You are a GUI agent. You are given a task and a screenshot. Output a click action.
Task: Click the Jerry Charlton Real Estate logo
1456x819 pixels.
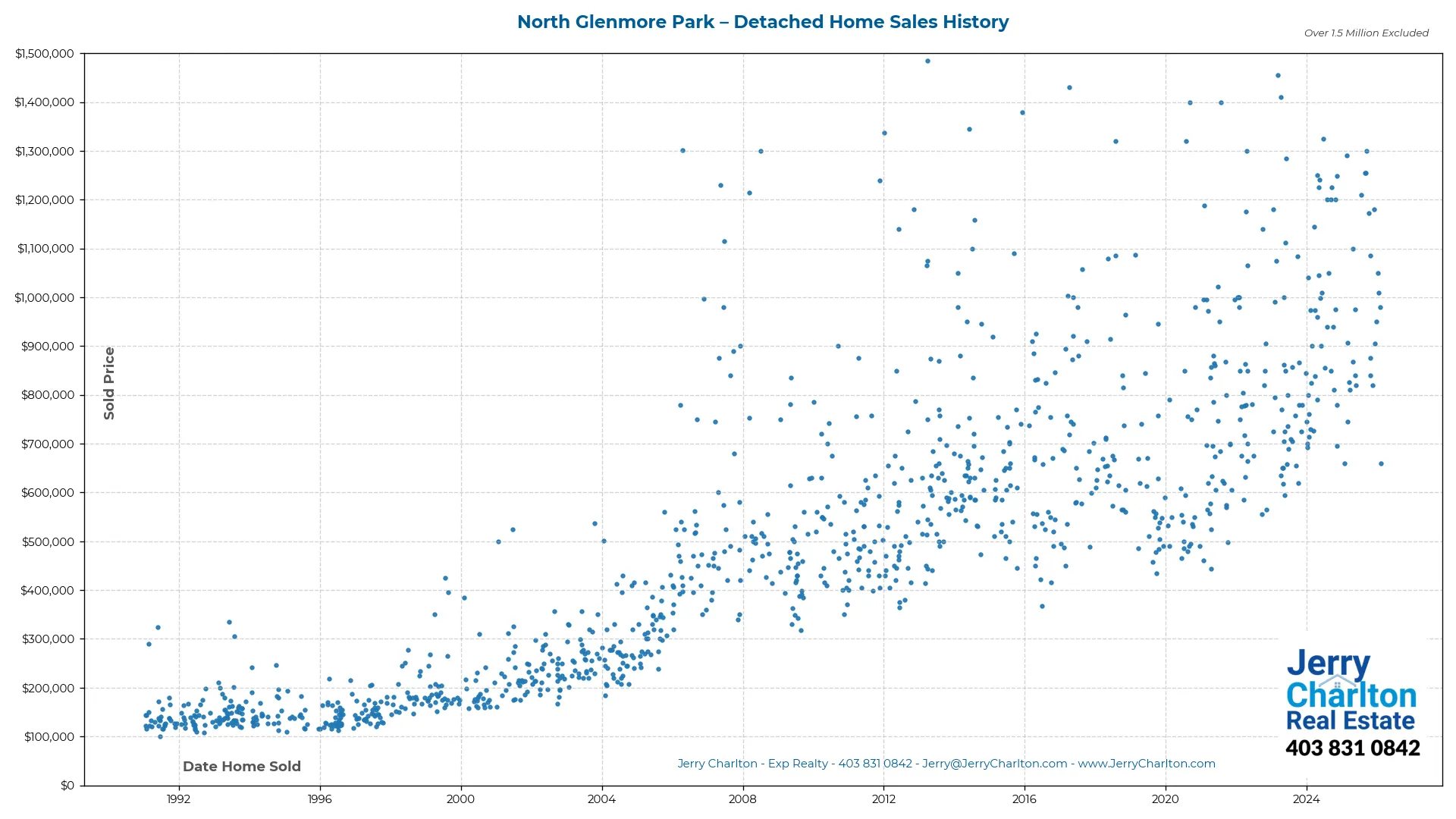point(1351,690)
